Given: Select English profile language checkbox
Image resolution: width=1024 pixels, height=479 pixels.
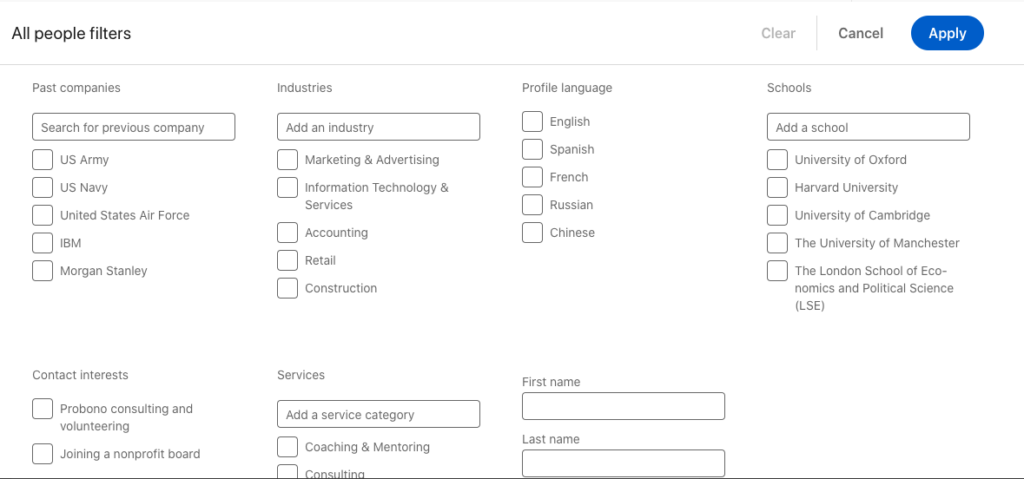Looking at the screenshot, I should [532, 122].
